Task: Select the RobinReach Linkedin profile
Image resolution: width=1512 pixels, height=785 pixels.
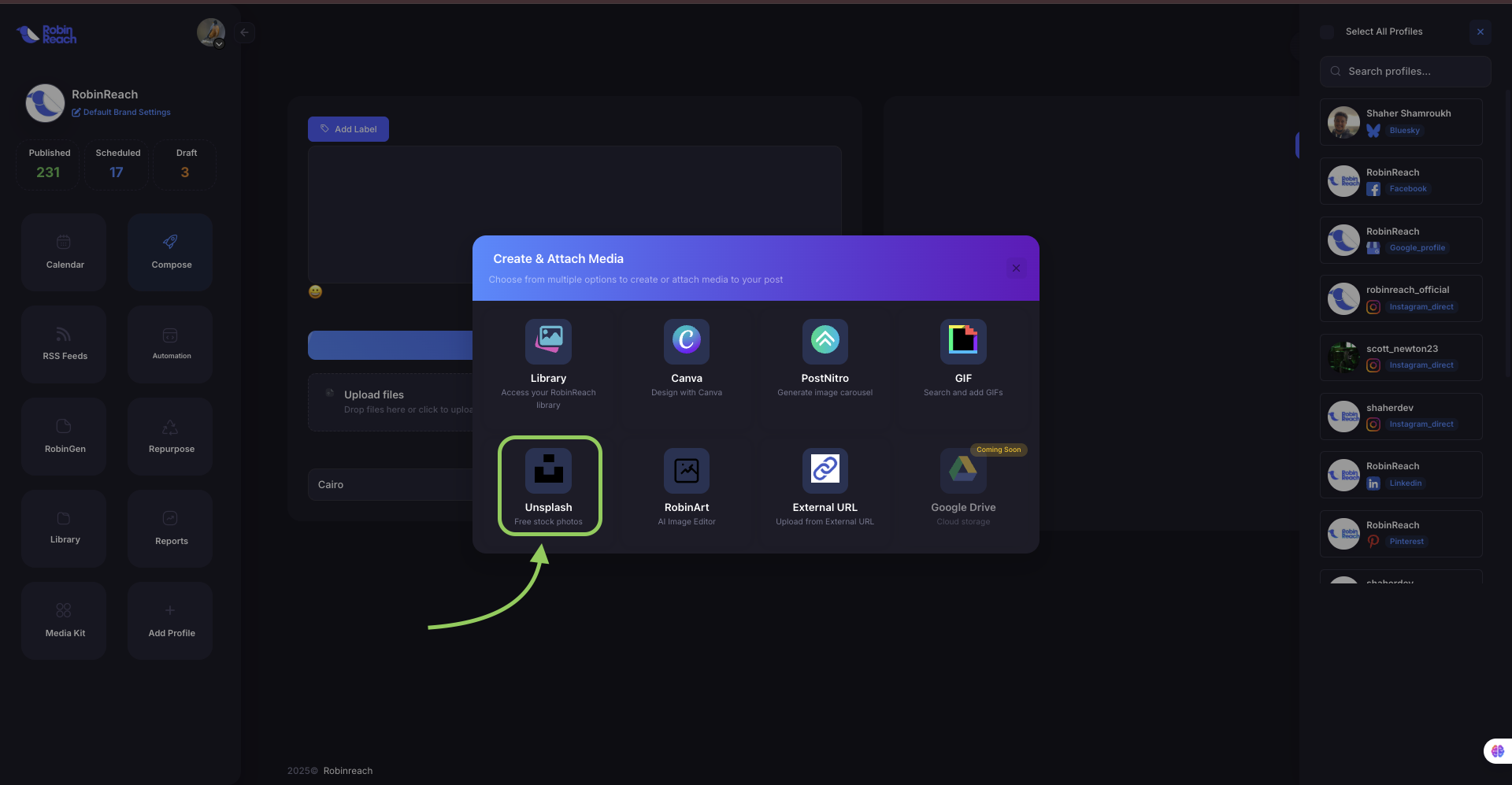Action: coord(1401,475)
